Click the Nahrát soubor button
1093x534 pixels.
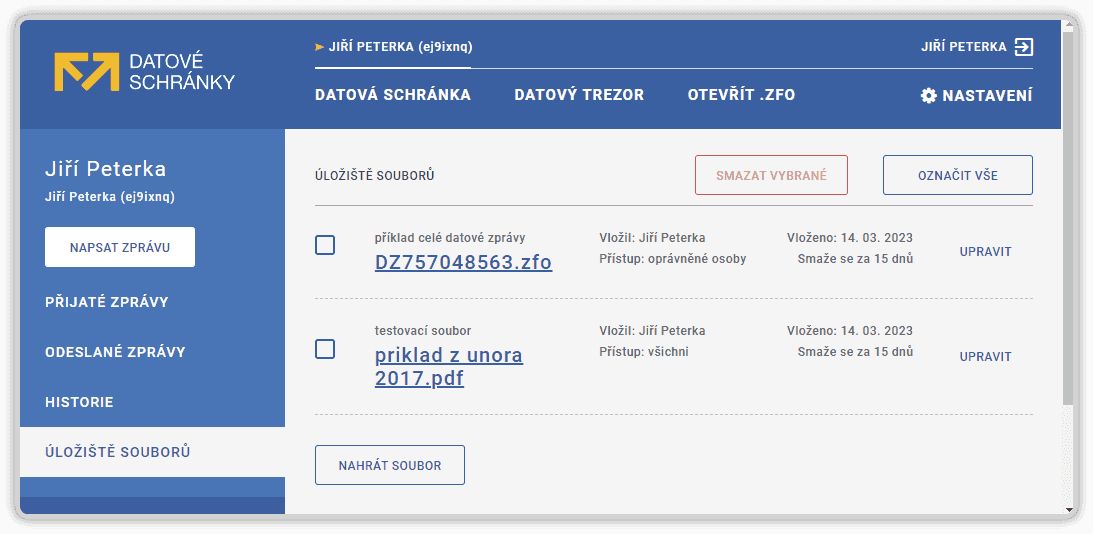pyautogui.click(x=390, y=465)
